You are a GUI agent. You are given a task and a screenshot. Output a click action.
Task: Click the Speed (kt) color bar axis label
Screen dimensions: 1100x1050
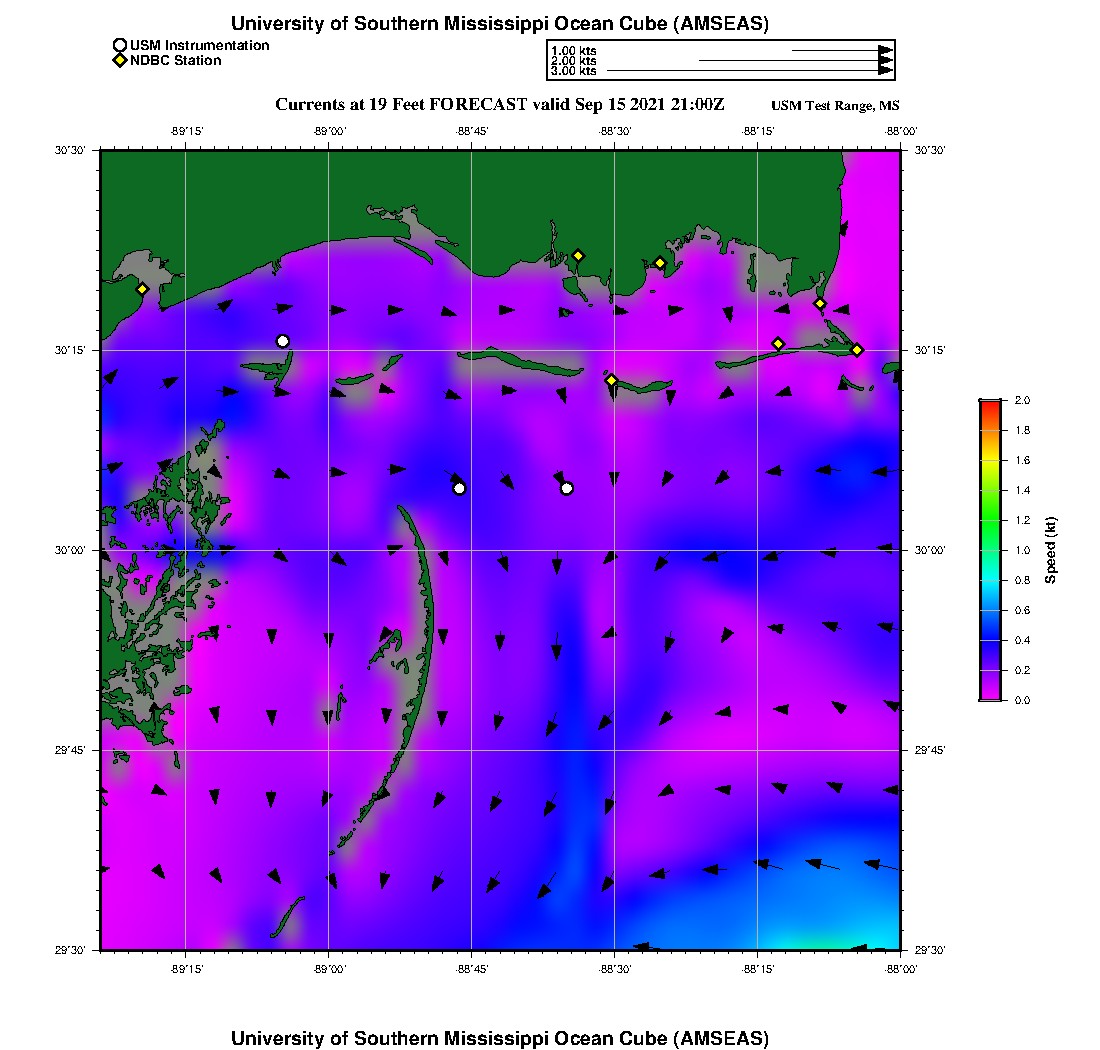tap(1051, 550)
